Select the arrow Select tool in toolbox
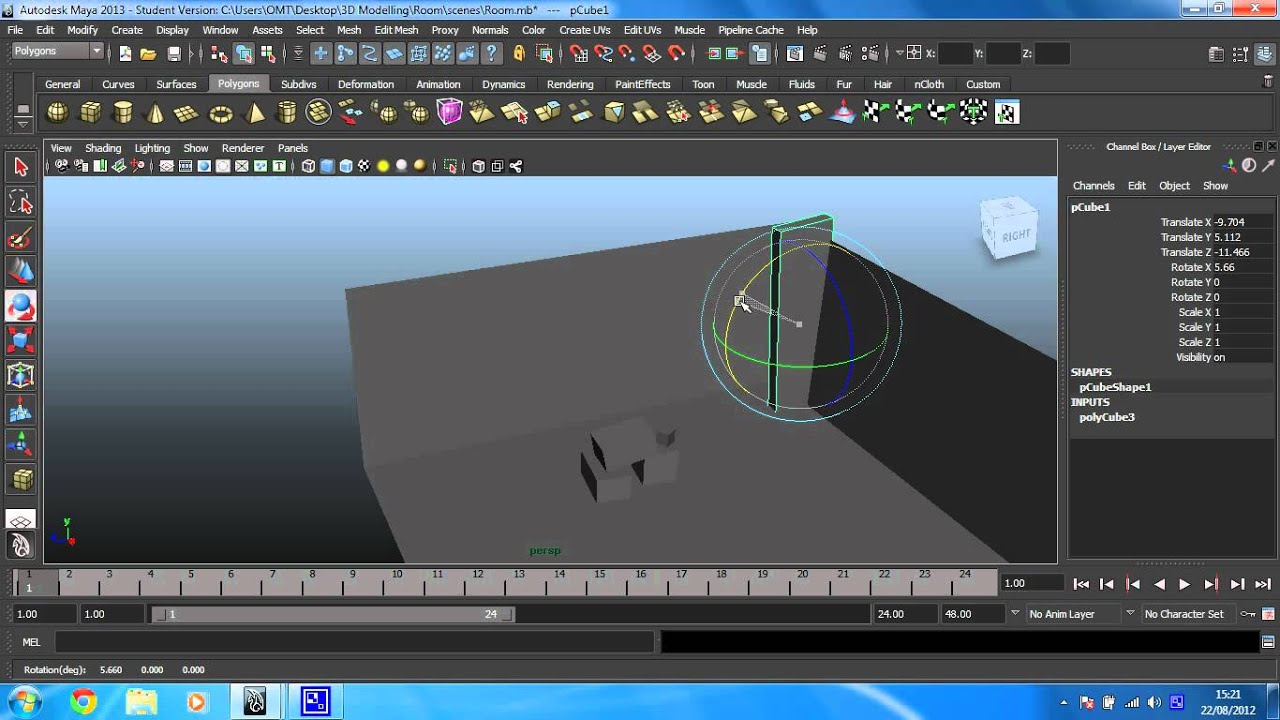Screen dimensions: 1280x720 [x=21, y=168]
